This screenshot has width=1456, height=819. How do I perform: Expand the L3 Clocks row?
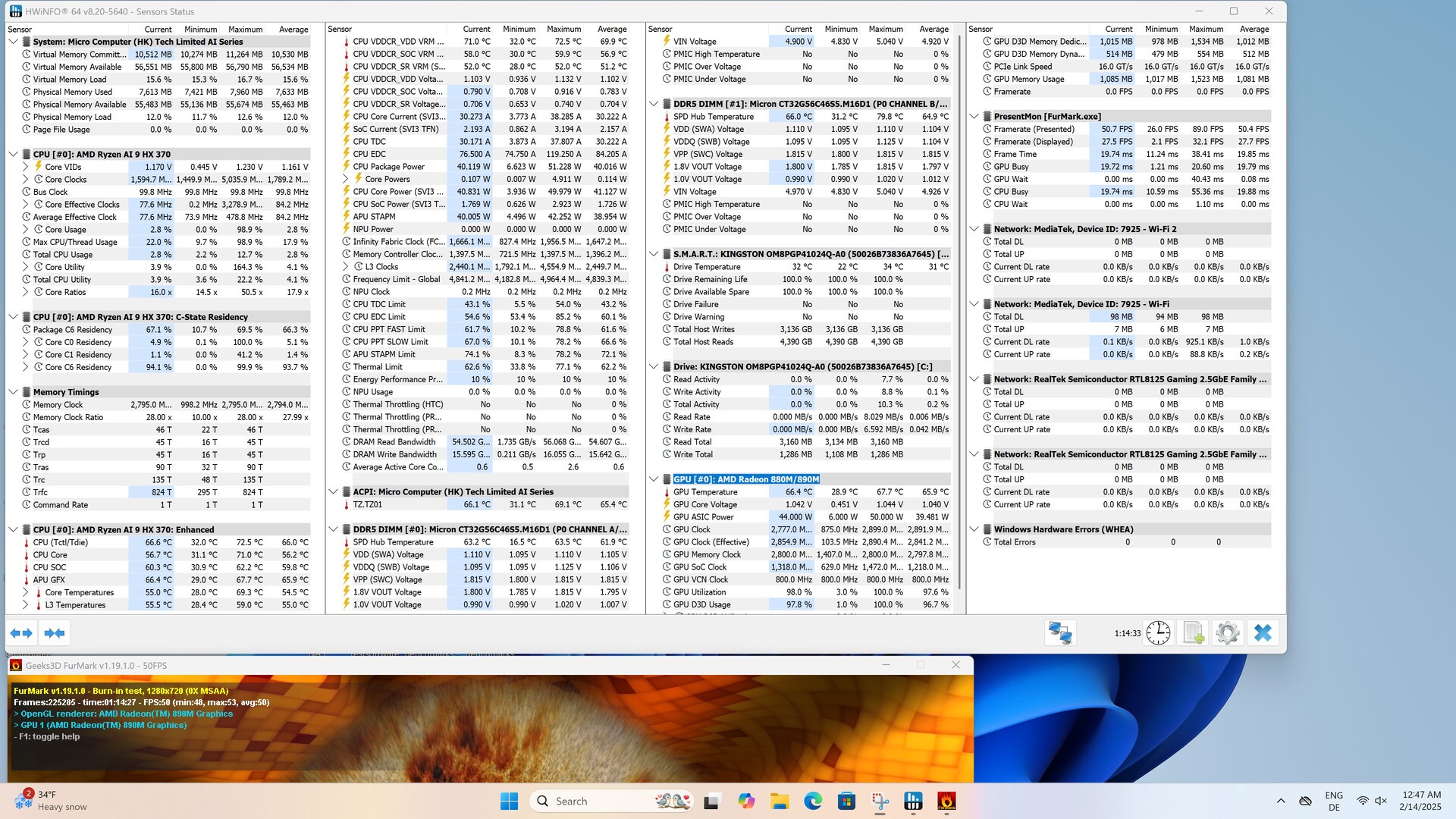point(346,267)
